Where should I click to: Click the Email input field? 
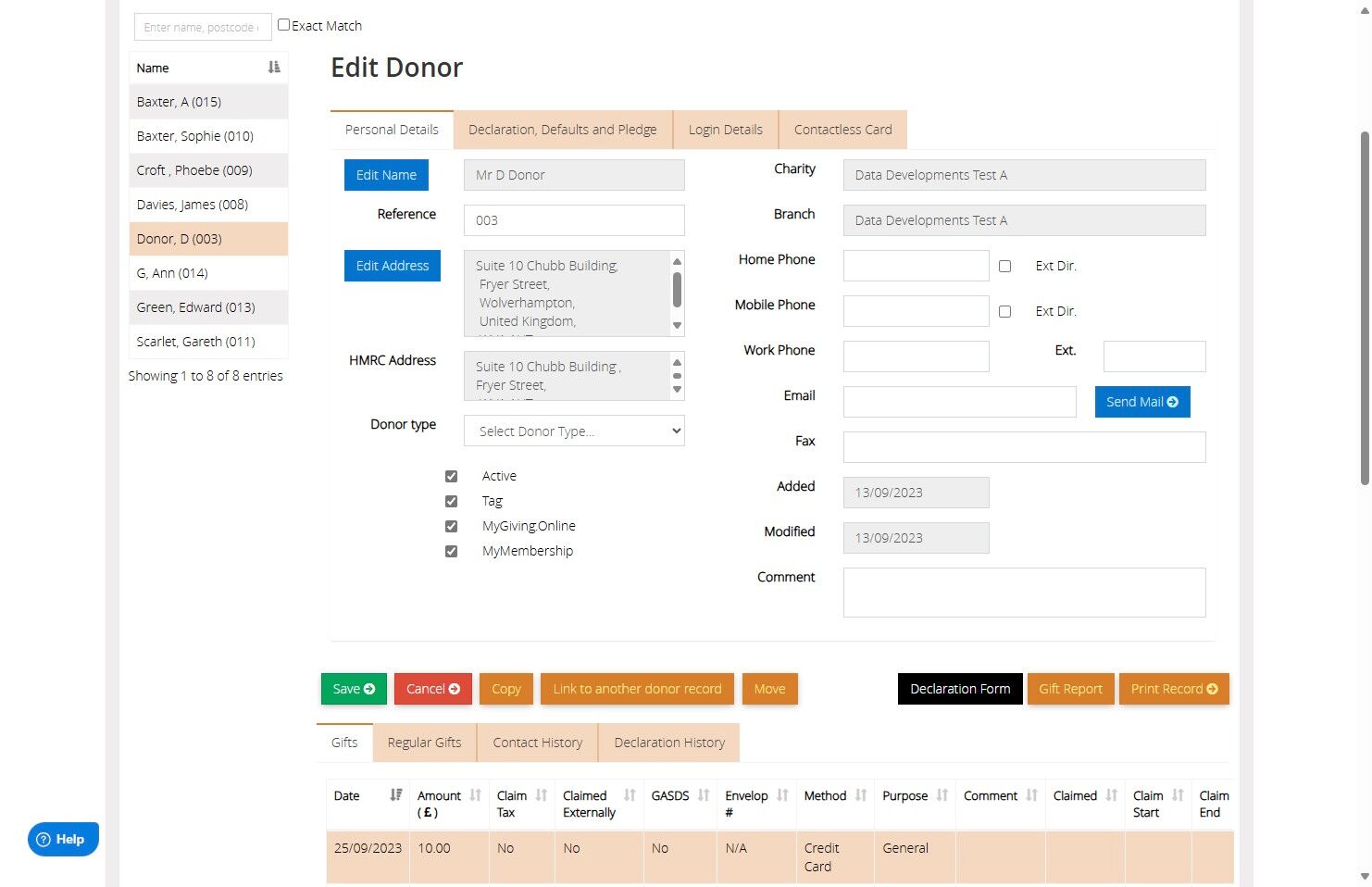(x=960, y=402)
